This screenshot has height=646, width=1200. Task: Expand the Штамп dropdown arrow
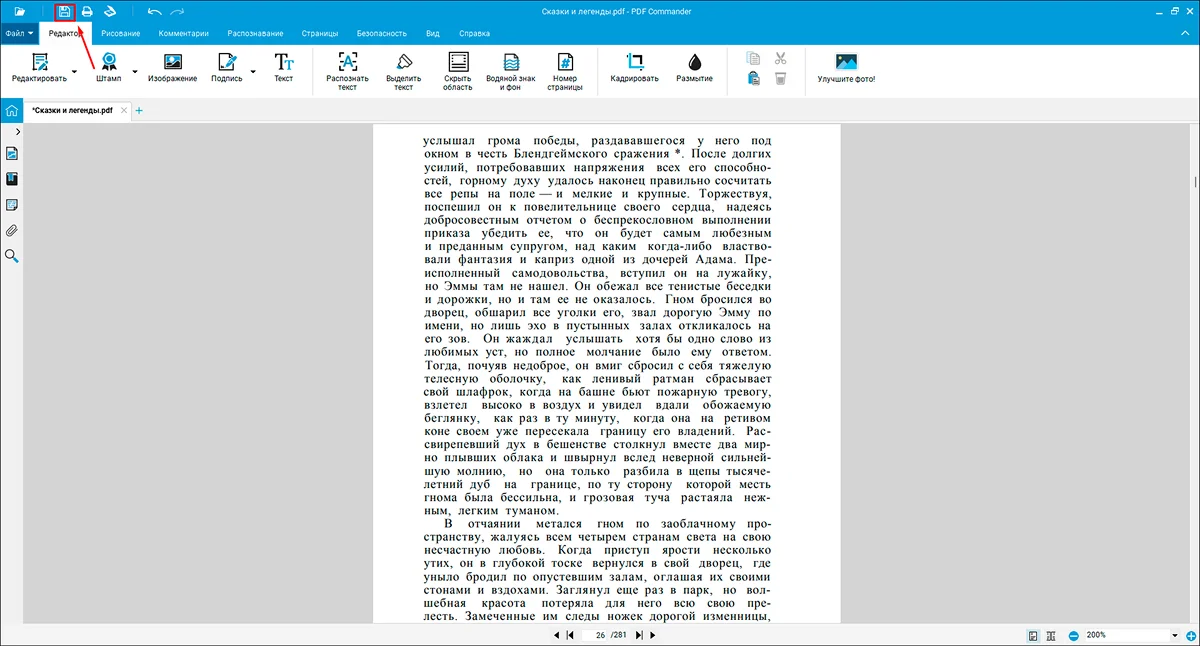click(x=135, y=72)
